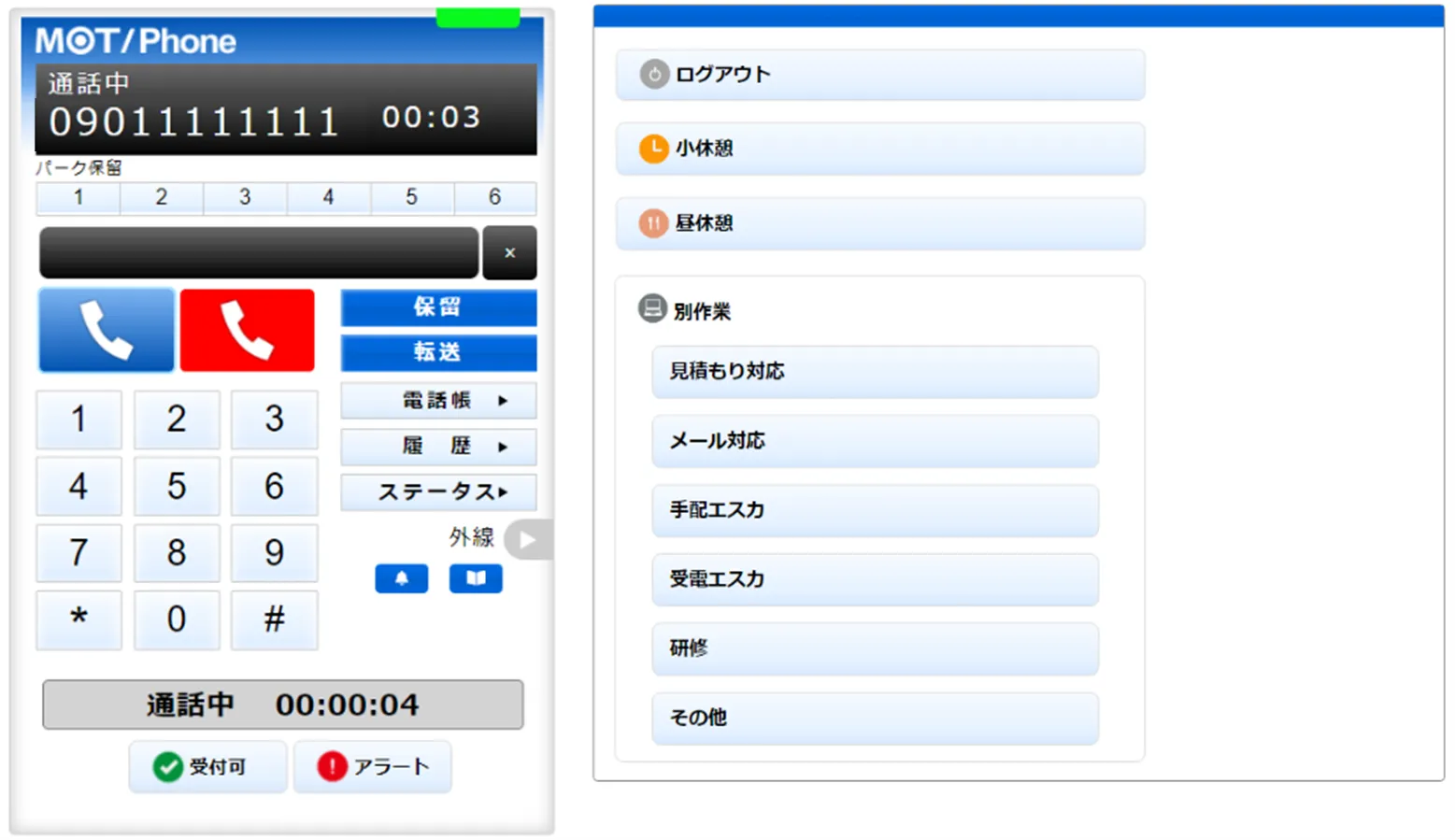Click the blue bell icon button
This screenshot has height=840, width=1455.
[402, 578]
